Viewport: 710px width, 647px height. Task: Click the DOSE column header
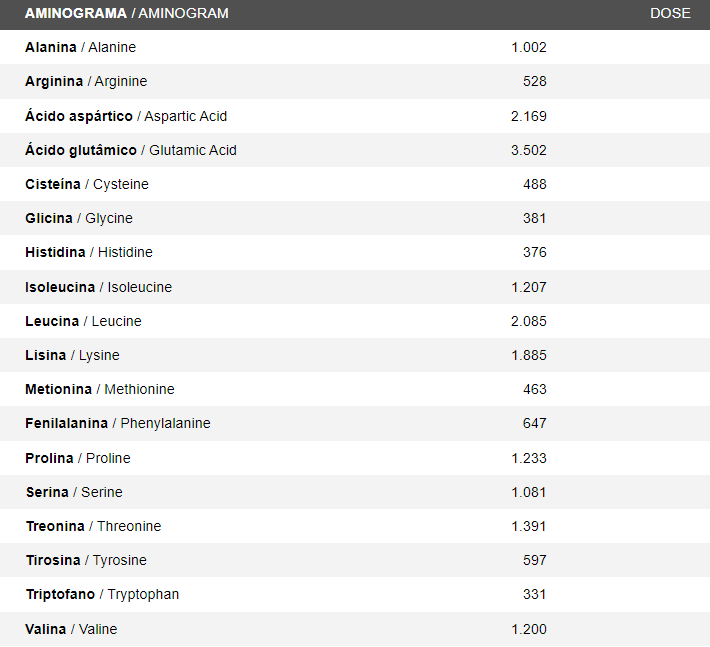click(670, 14)
